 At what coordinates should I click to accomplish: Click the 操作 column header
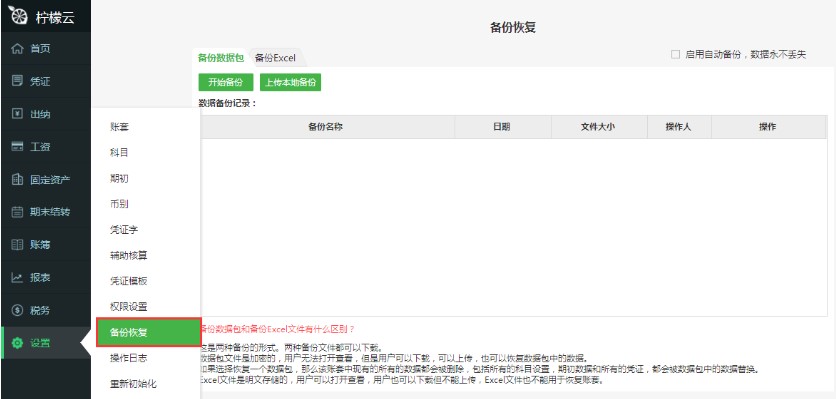pyautogui.click(x=768, y=127)
